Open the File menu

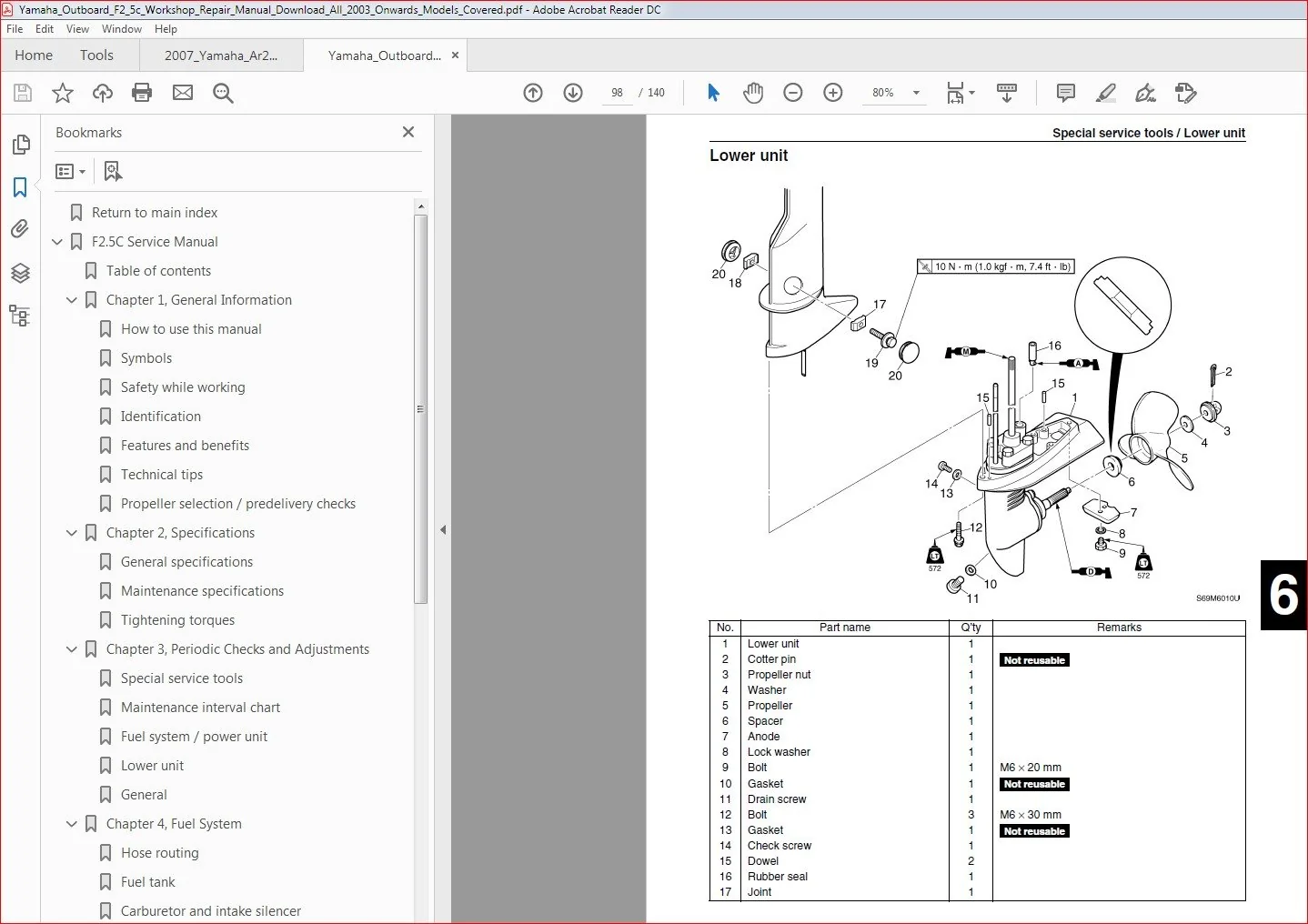pyautogui.click(x=15, y=29)
